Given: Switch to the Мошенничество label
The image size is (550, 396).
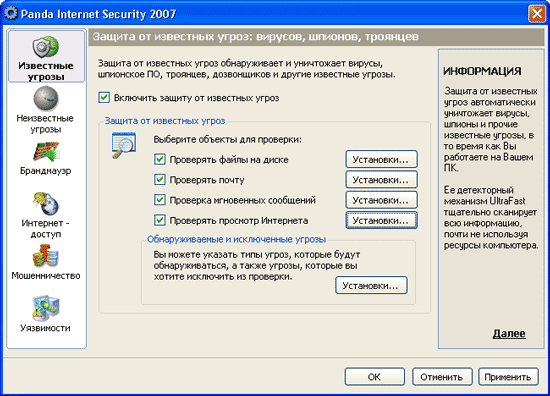Looking at the screenshot, I should pyautogui.click(x=46, y=276).
